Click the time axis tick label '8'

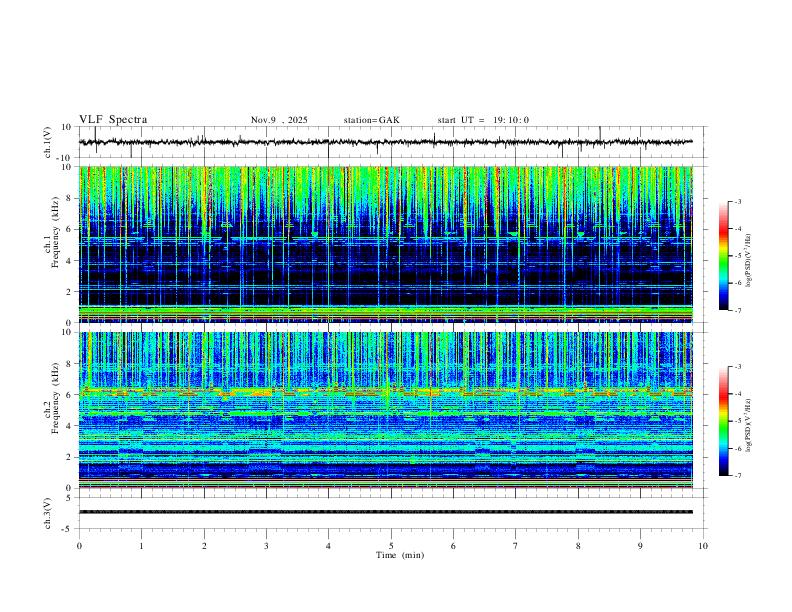coord(578,546)
